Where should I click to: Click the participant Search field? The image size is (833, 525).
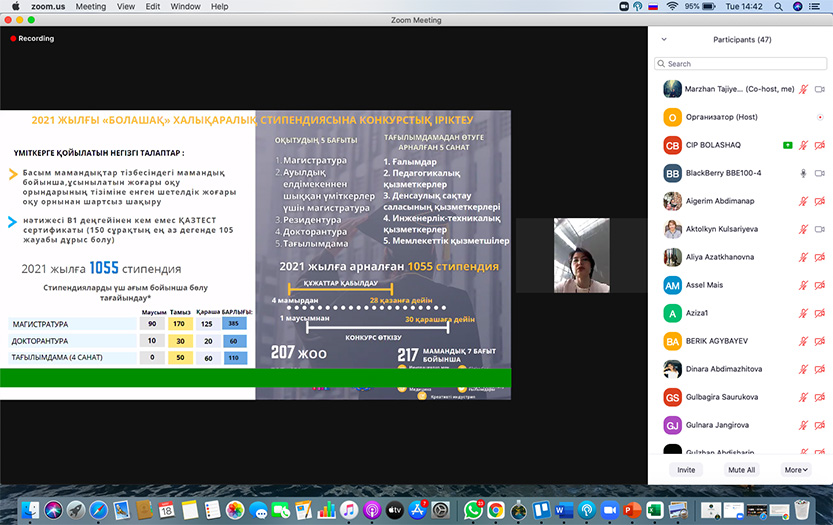coord(741,64)
